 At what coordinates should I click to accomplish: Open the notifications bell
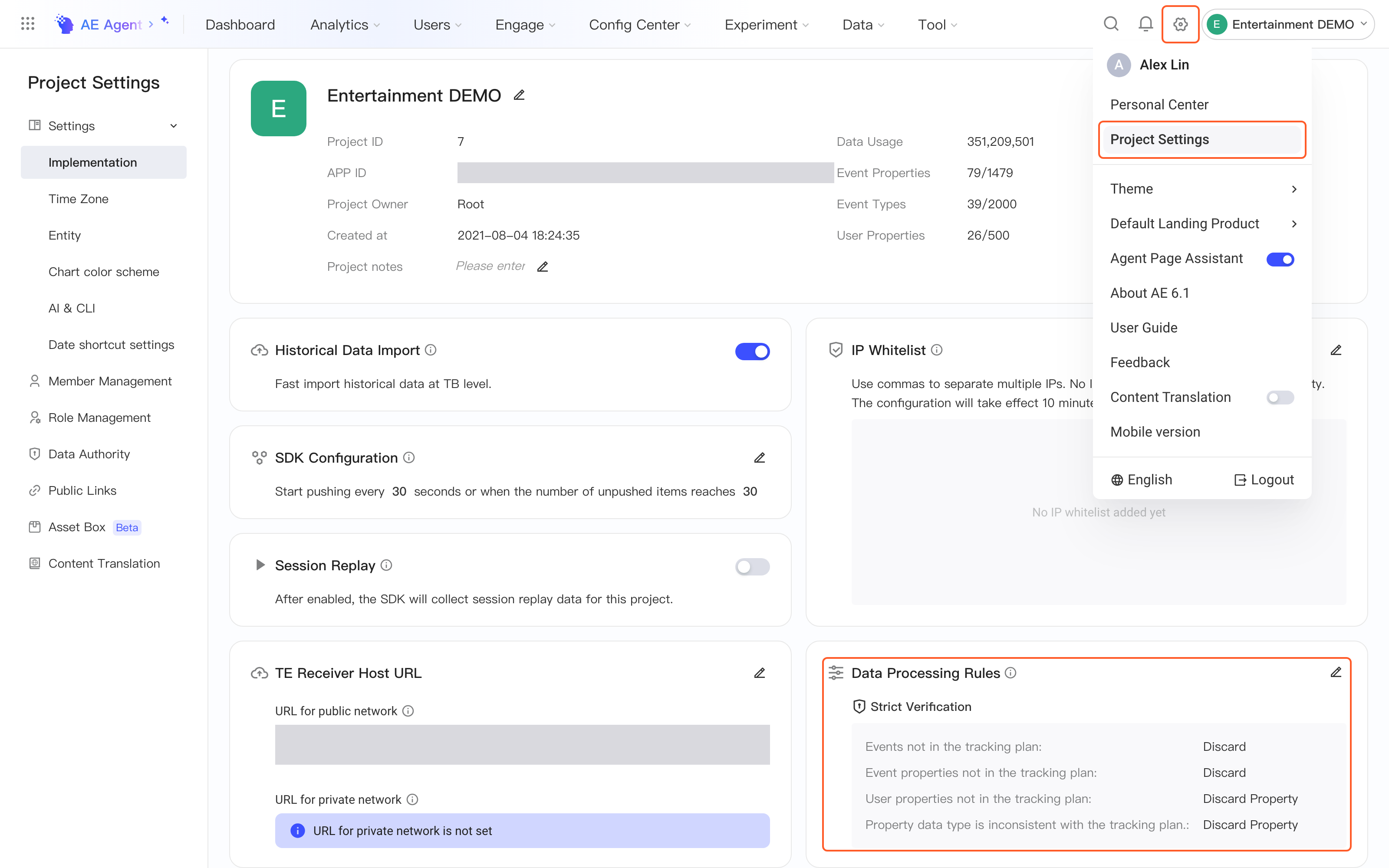pyautogui.click(x=1145, y=24)
